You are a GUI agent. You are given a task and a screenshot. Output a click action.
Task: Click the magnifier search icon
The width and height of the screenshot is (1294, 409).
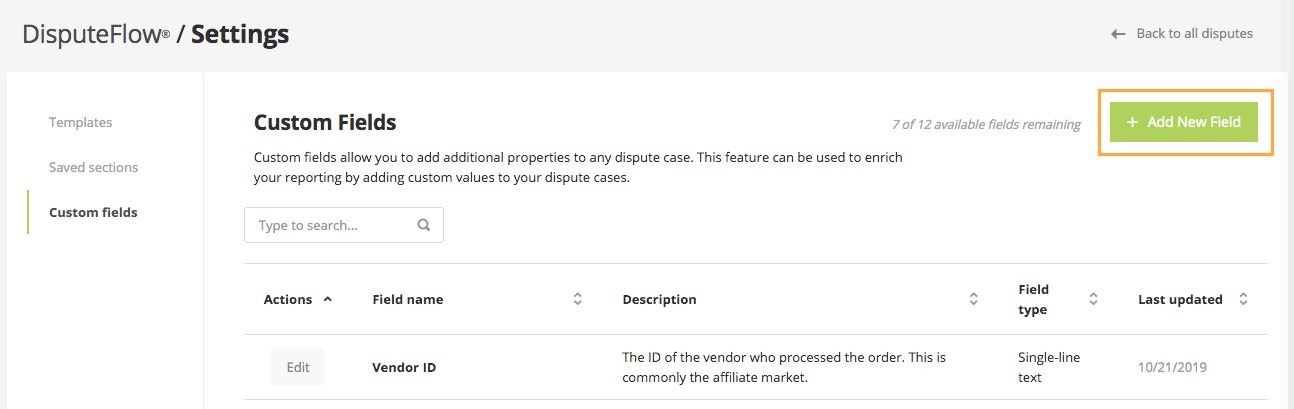tap(424, 225)
